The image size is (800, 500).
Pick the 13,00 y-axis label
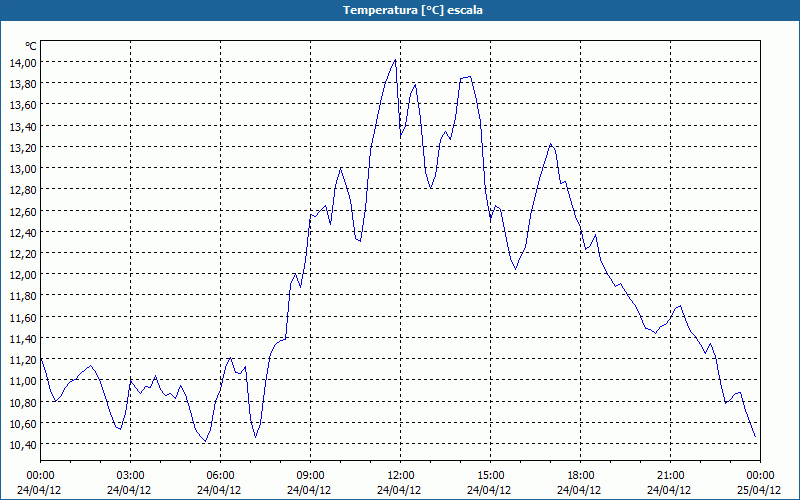coord(23,168)
